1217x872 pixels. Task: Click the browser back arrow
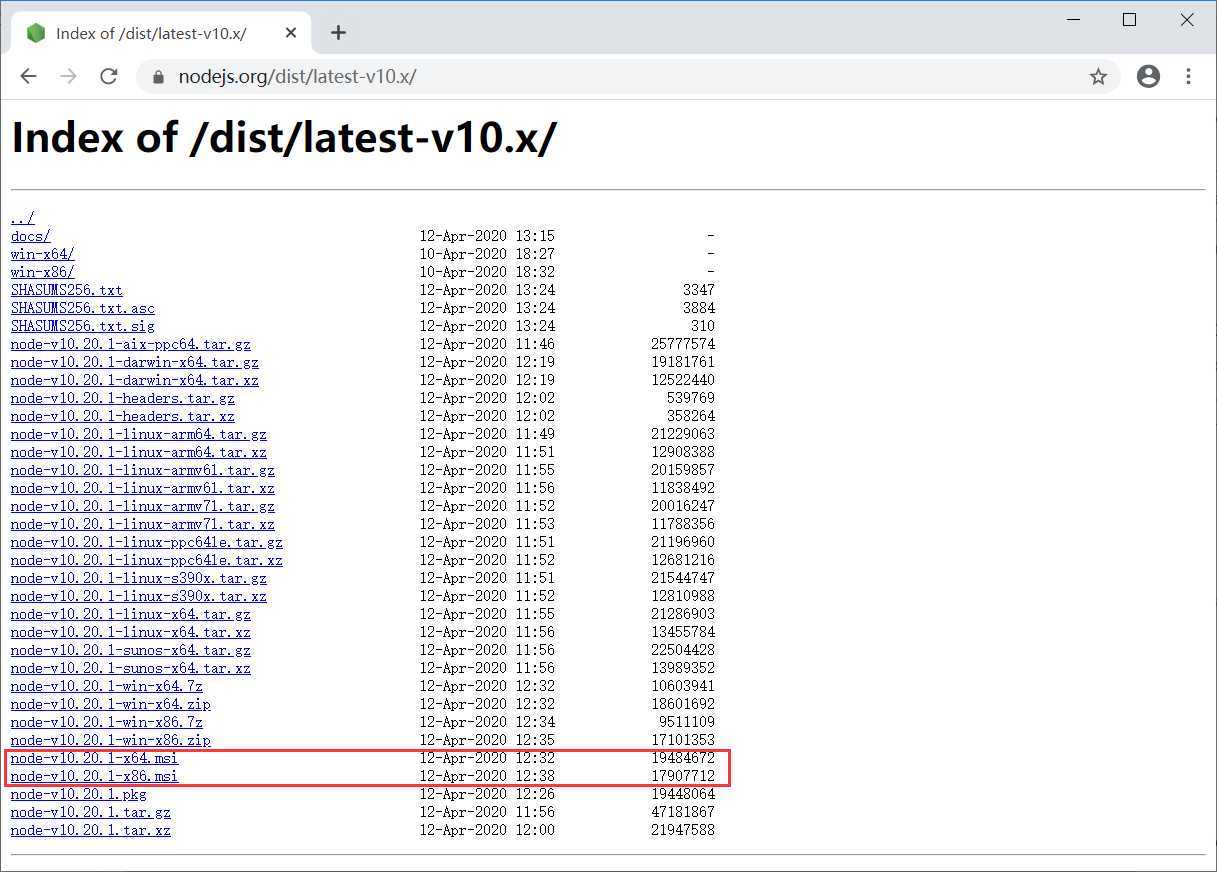coord(28,76)
